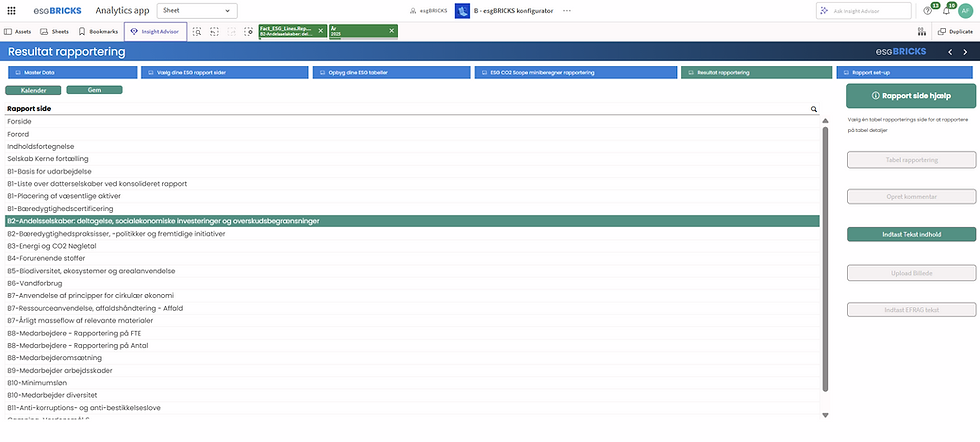Toggle the Insight Advisor tab
This screenshot has width=980, height=442.
[x=155, y=31]
